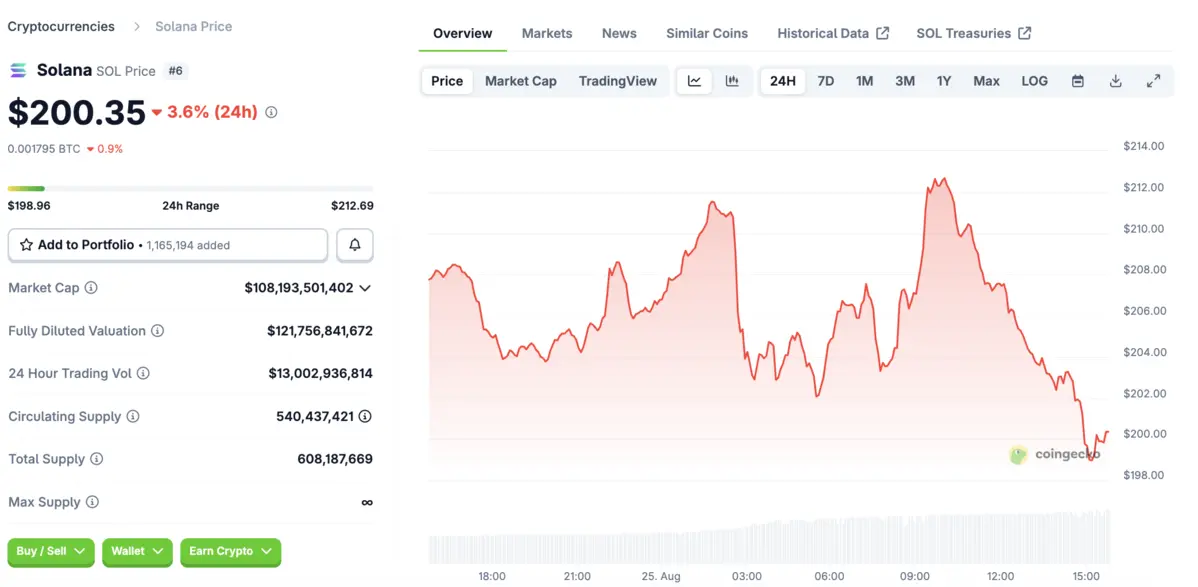The width and height of the screenshot is (1198, 587).
Task: Toggle LOG scale on chart
Action: 1034,81
